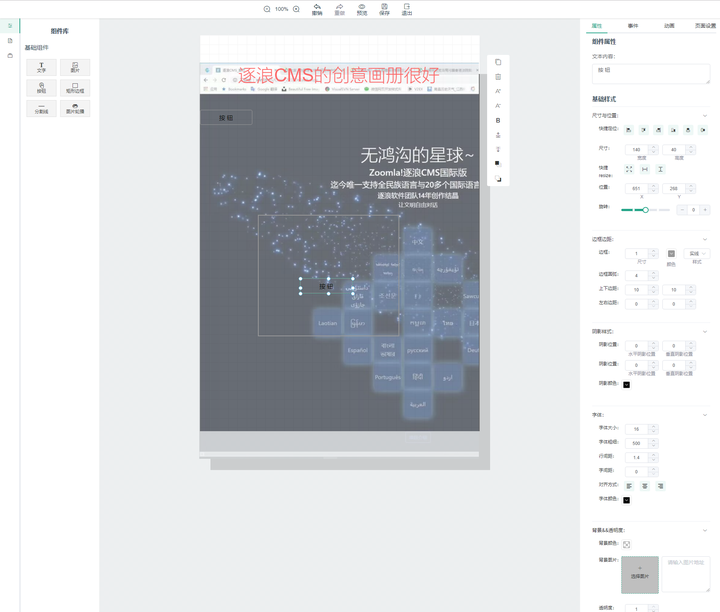
Task: Undo the last action (撤销)
Action: click(317, 10)
